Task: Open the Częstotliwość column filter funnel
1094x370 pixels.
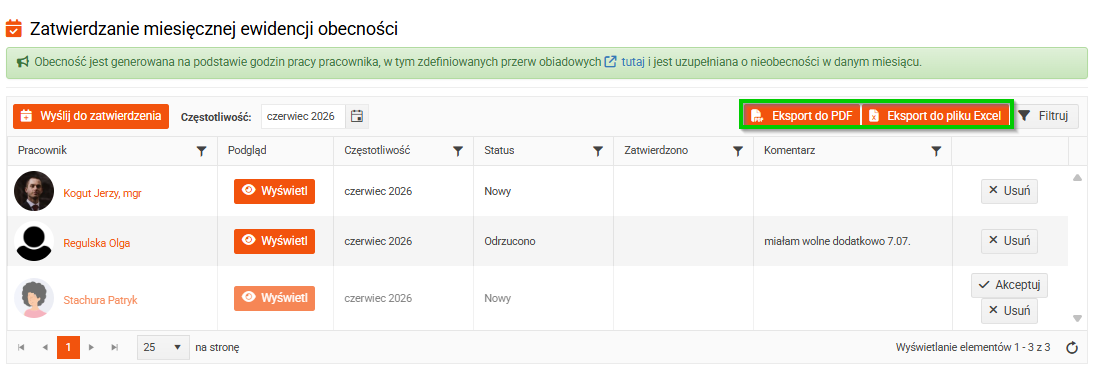Action: [x=458, y=151]
